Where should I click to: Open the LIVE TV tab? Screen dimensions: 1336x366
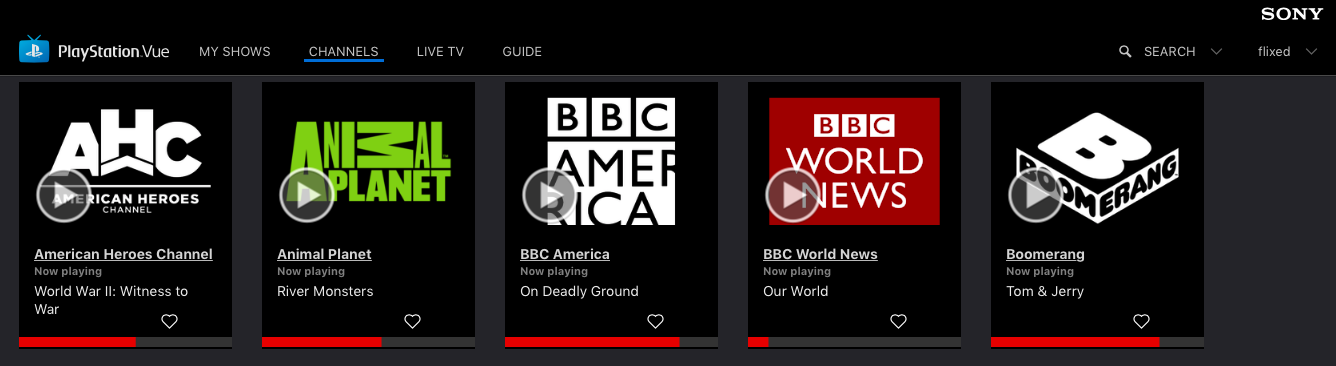[x=440, y=51]
